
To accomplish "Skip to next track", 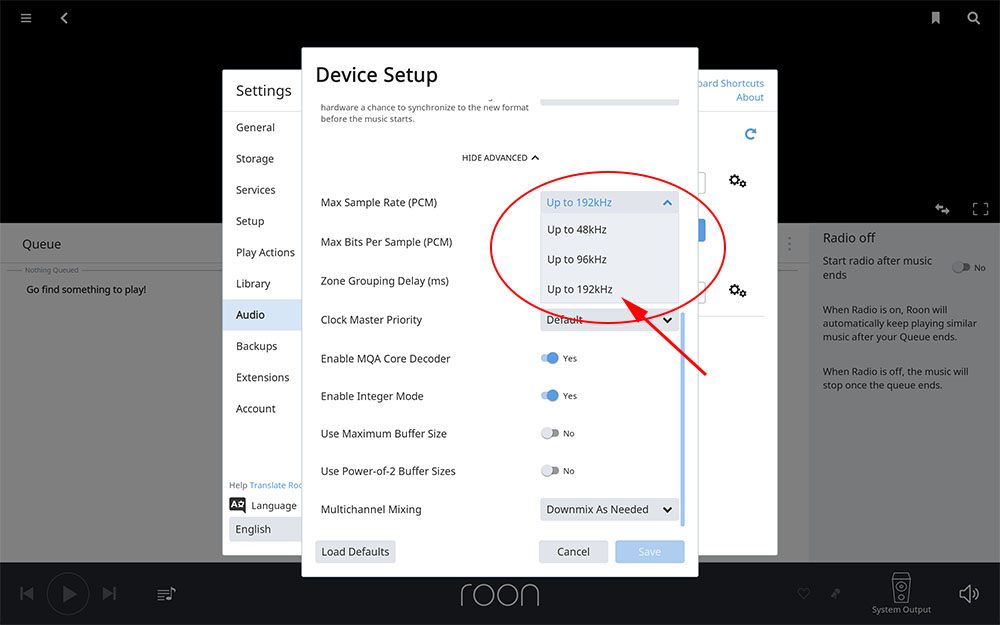I will tap(109, 594).
